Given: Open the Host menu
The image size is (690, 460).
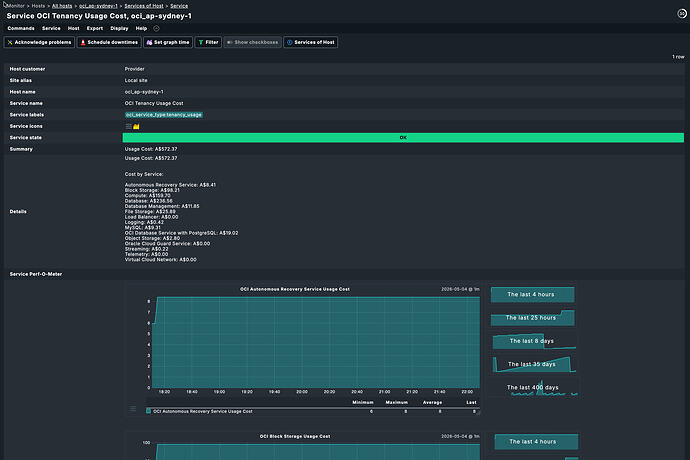Looking at the screenshot, I should pos(73,29).
